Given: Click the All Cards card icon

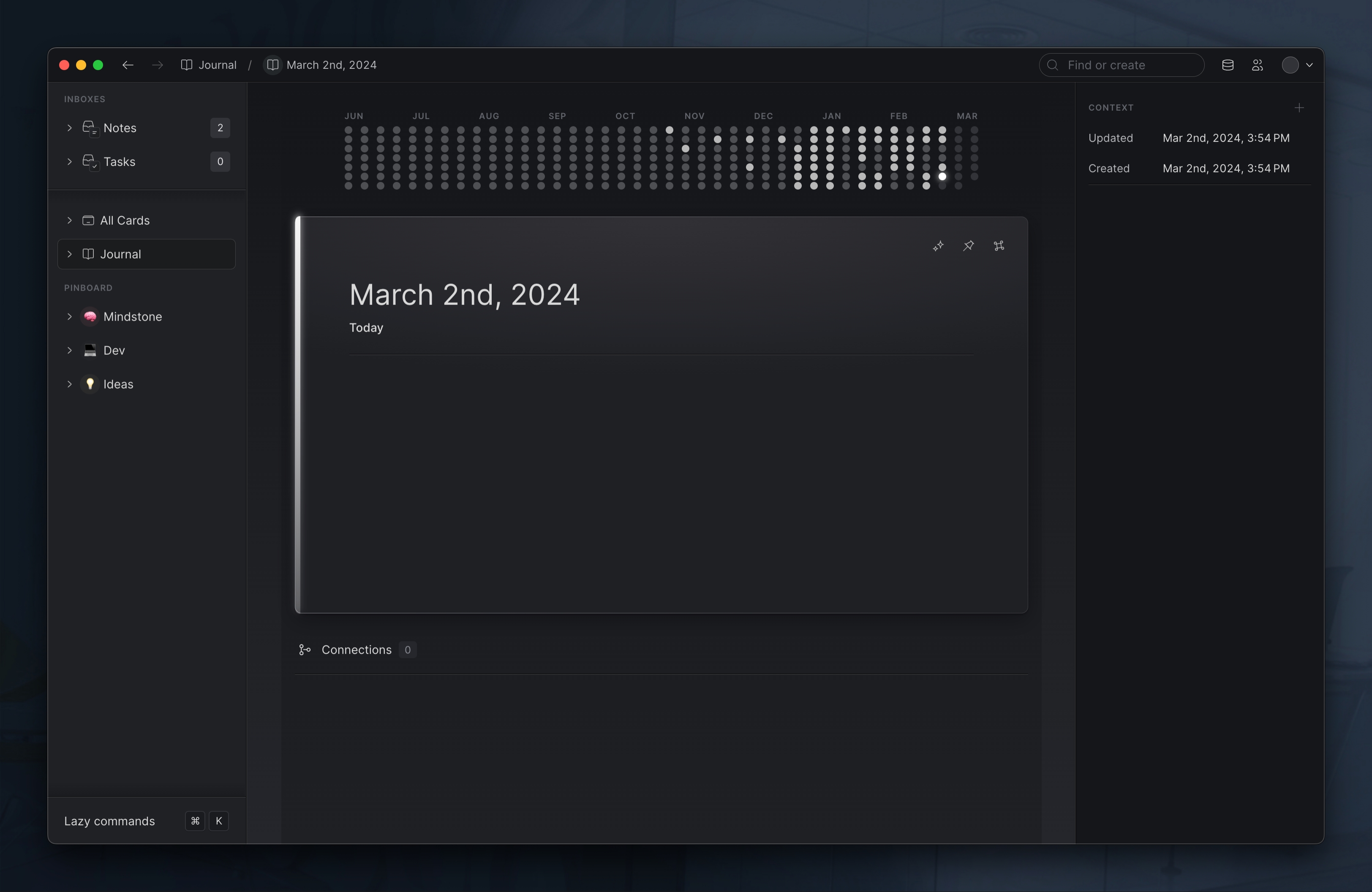Looking at the screenshot, I should [88, 221].
